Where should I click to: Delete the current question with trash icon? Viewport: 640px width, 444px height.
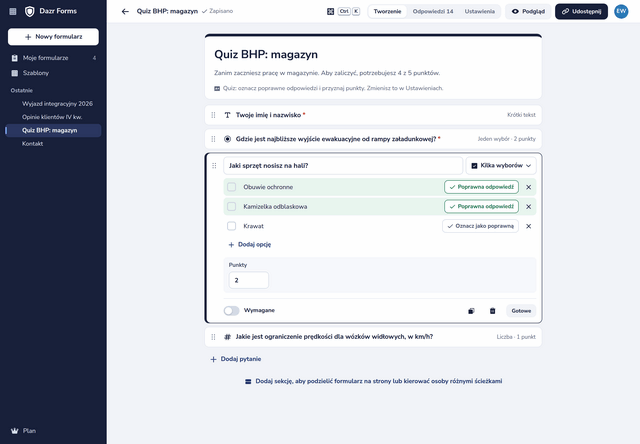[x=492, y=311]
